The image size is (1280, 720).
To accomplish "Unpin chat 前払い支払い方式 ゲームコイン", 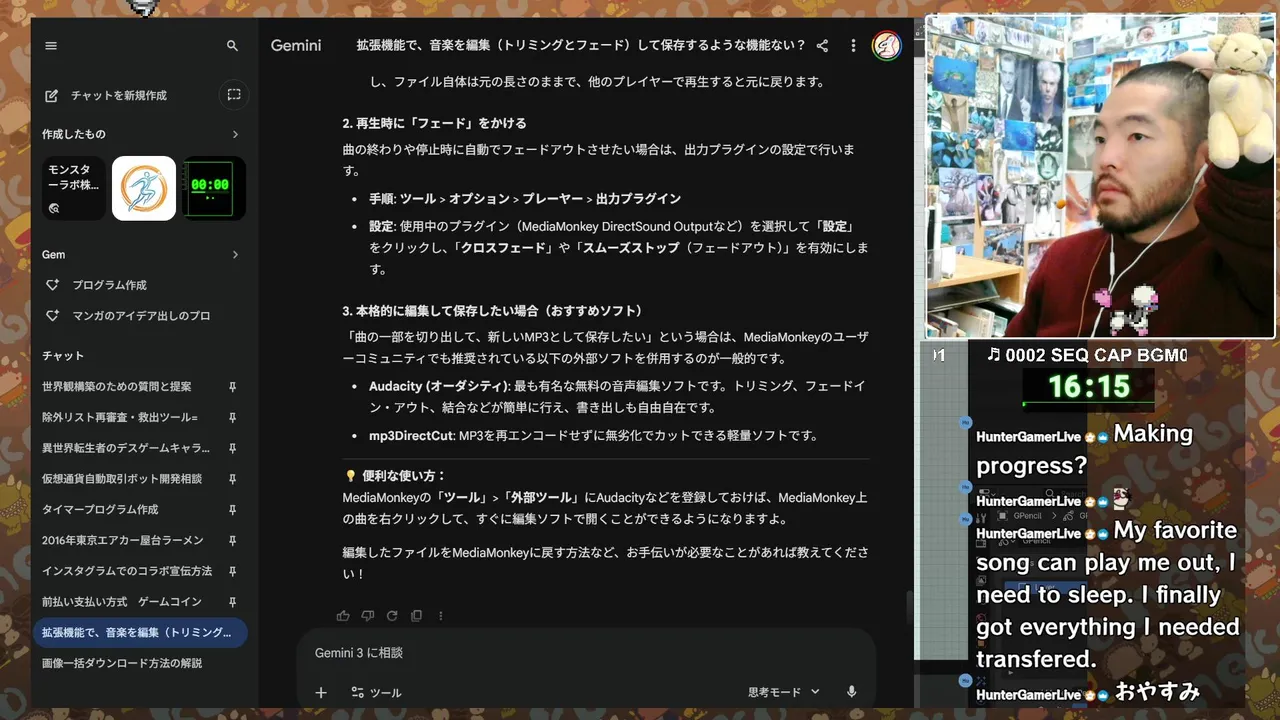I will coord(232,602).
